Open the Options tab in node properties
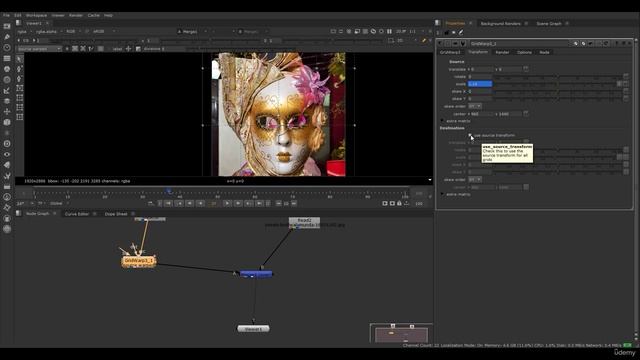The height and width of the screenshot is (360, 640). click(x=524, y=52)
